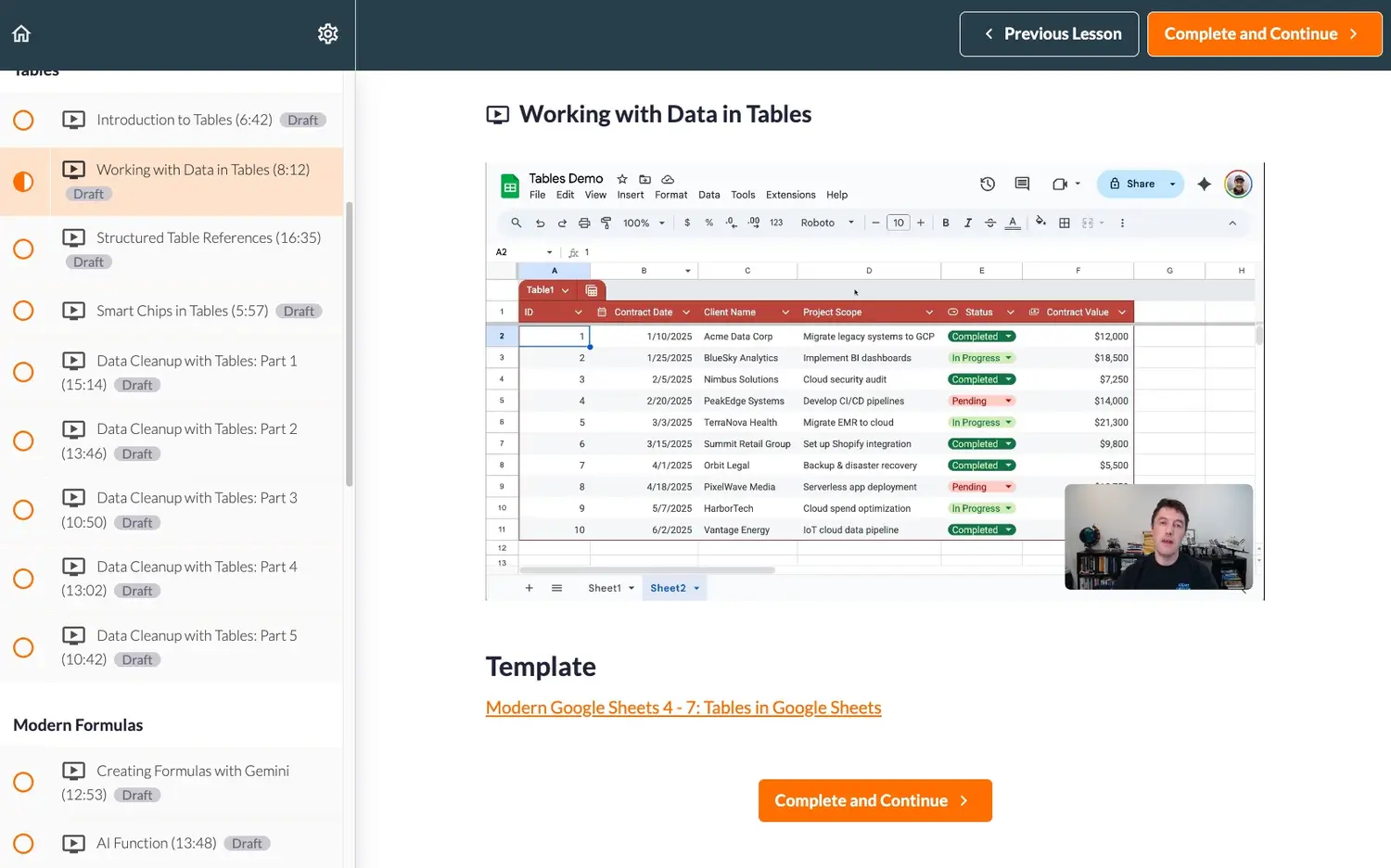Toggle completion circle for Structured Table References
The image size is (1391, 868).
tap(24, 249)
